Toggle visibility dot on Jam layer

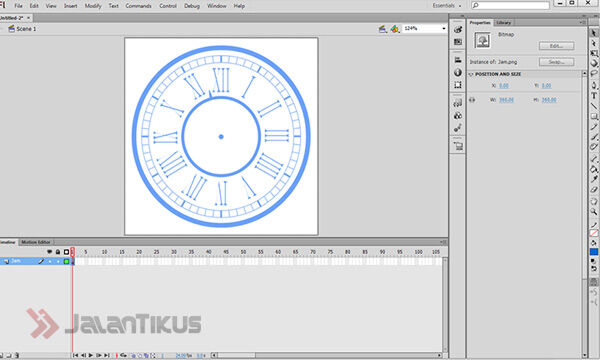click(50, 261)
